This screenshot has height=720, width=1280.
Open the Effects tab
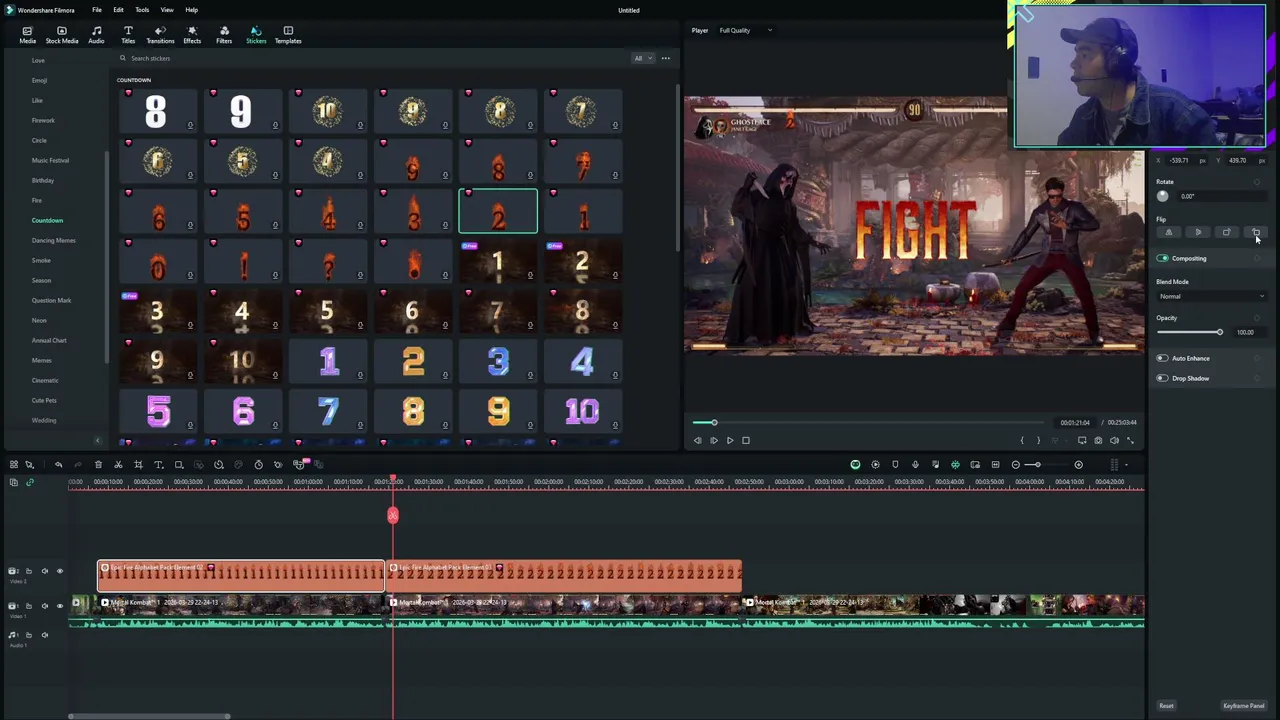point(192,35)
